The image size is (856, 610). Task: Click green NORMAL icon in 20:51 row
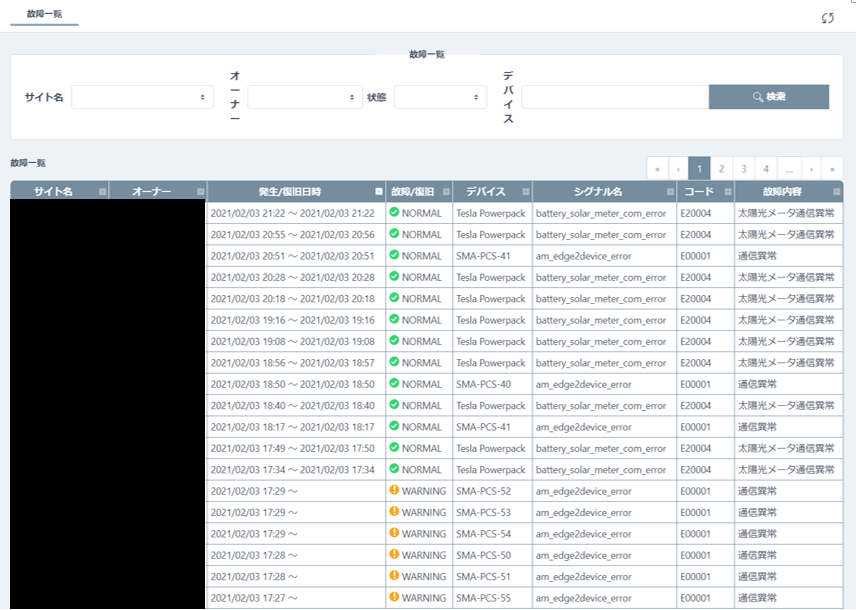click(x=394, y=254)
